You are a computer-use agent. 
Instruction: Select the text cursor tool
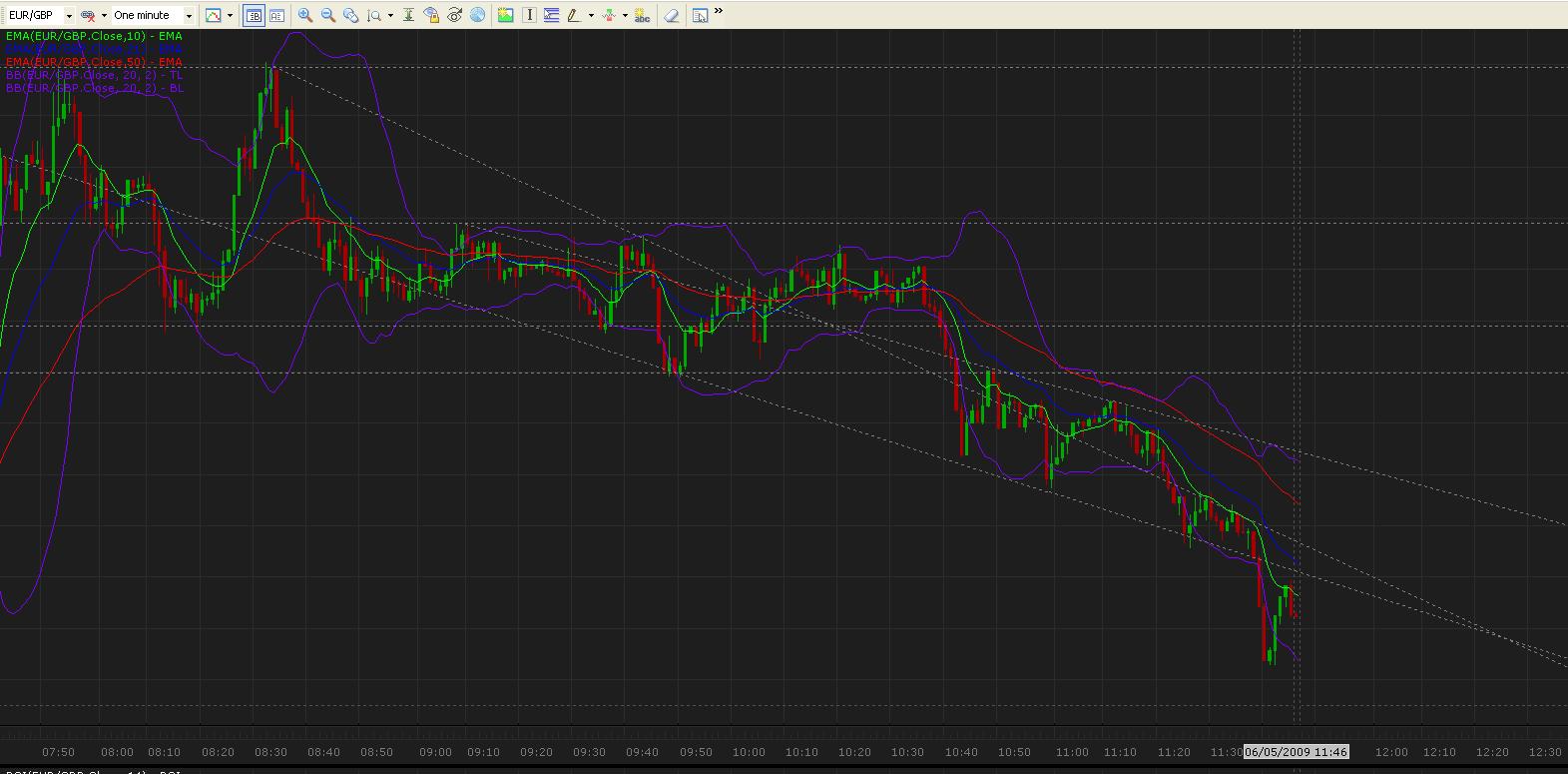click(x=529, y=15)
